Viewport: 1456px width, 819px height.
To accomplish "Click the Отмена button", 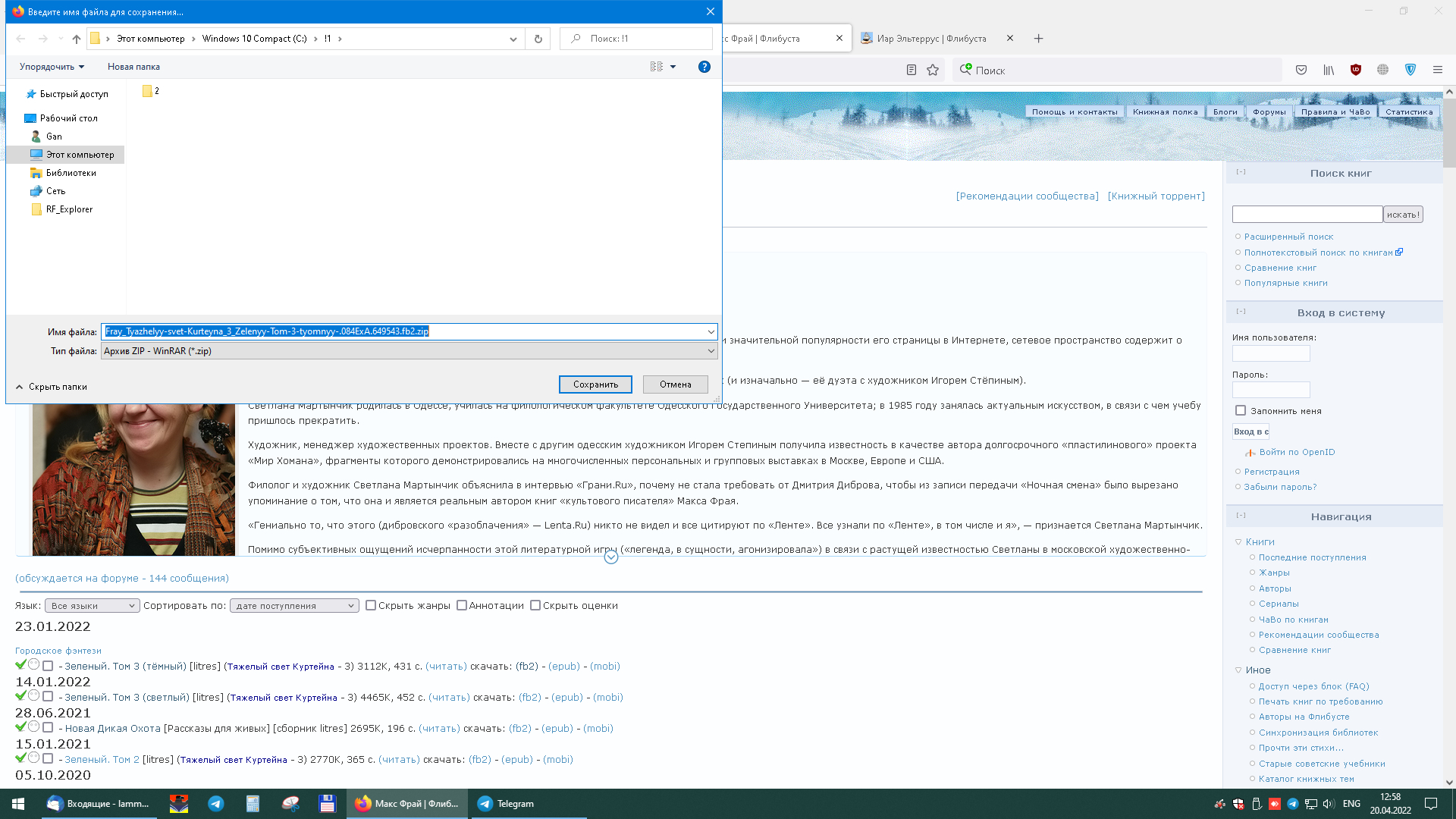I will click(676, 384).
